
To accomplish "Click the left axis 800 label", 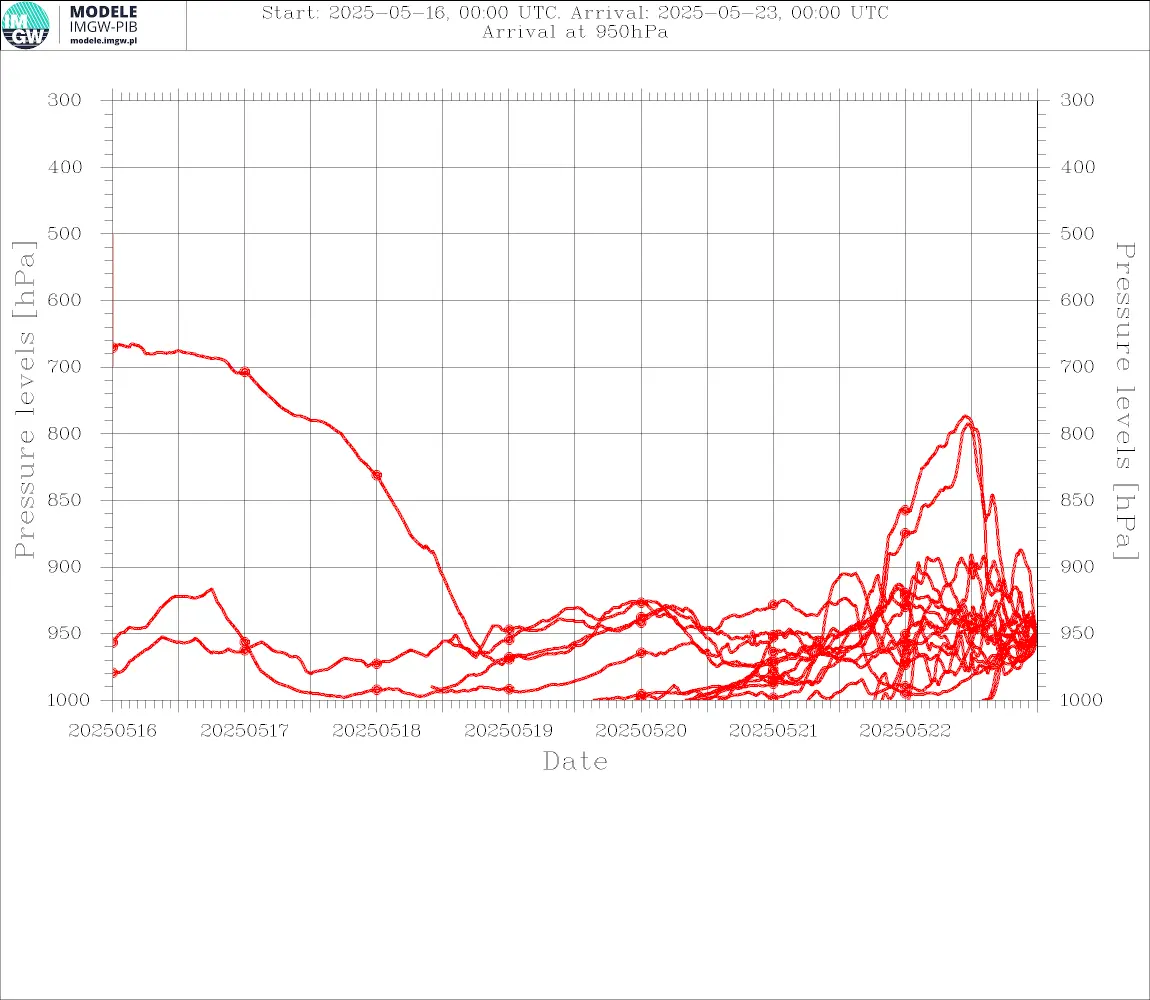I will tap(65, 434).
